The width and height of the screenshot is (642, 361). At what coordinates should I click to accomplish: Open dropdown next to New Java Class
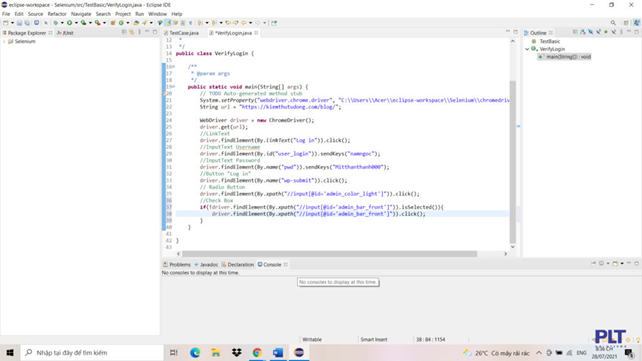coord(128,23)
